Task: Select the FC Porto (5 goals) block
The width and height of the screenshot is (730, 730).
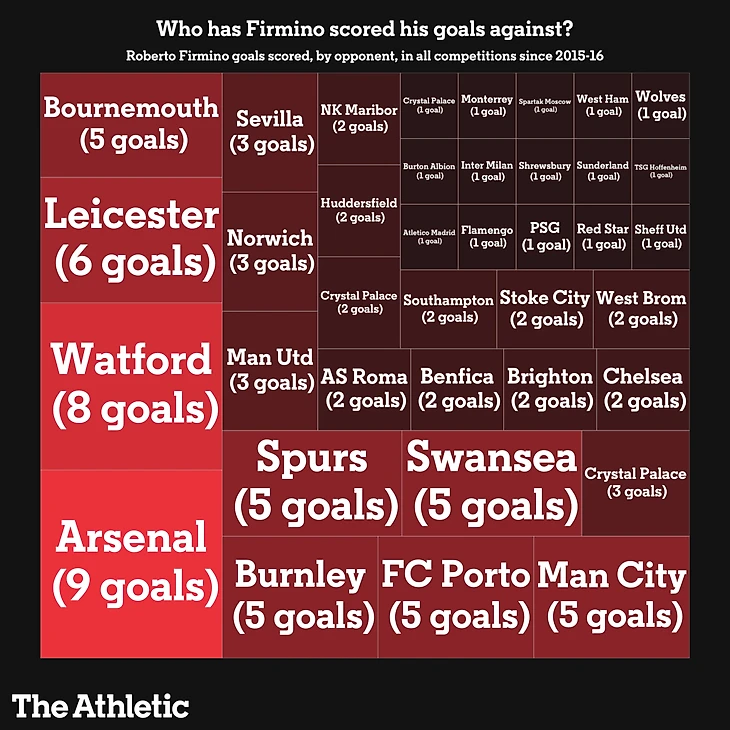Action: pyautogui.click(x=455, y=596)
